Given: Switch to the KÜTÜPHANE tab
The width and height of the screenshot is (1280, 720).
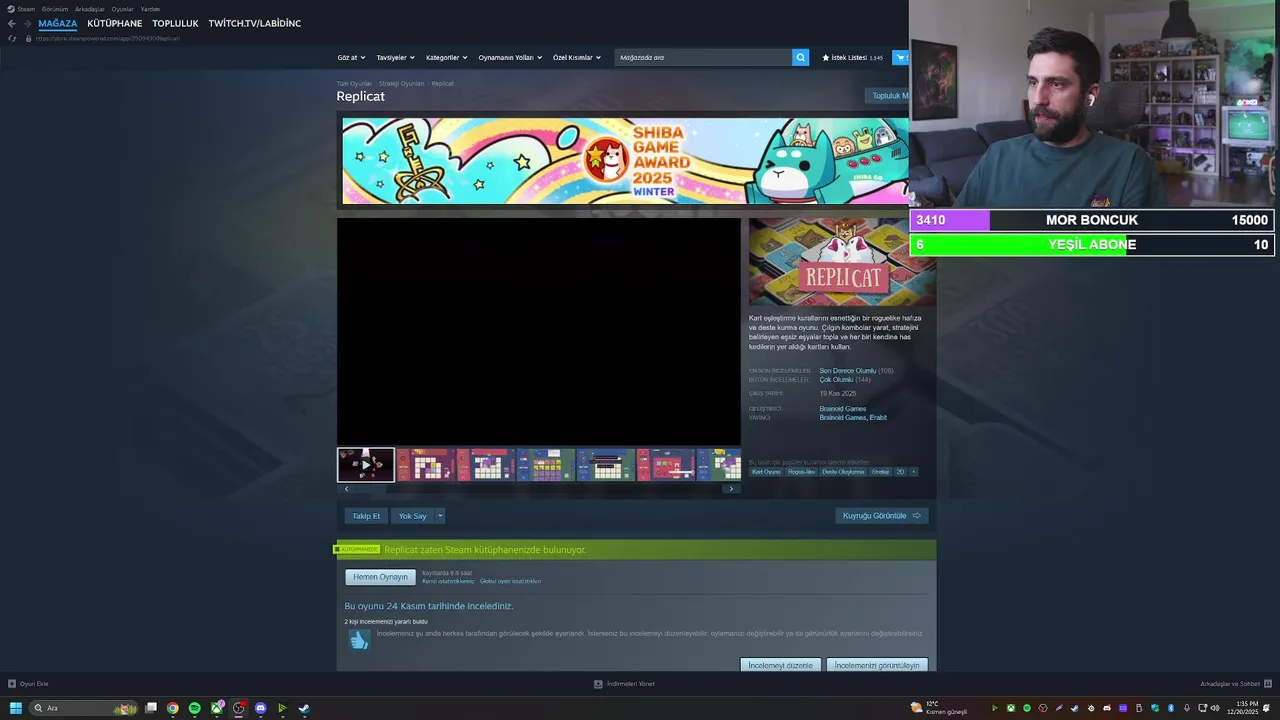Looking at the screenshot, I should (x=114, y=23).
